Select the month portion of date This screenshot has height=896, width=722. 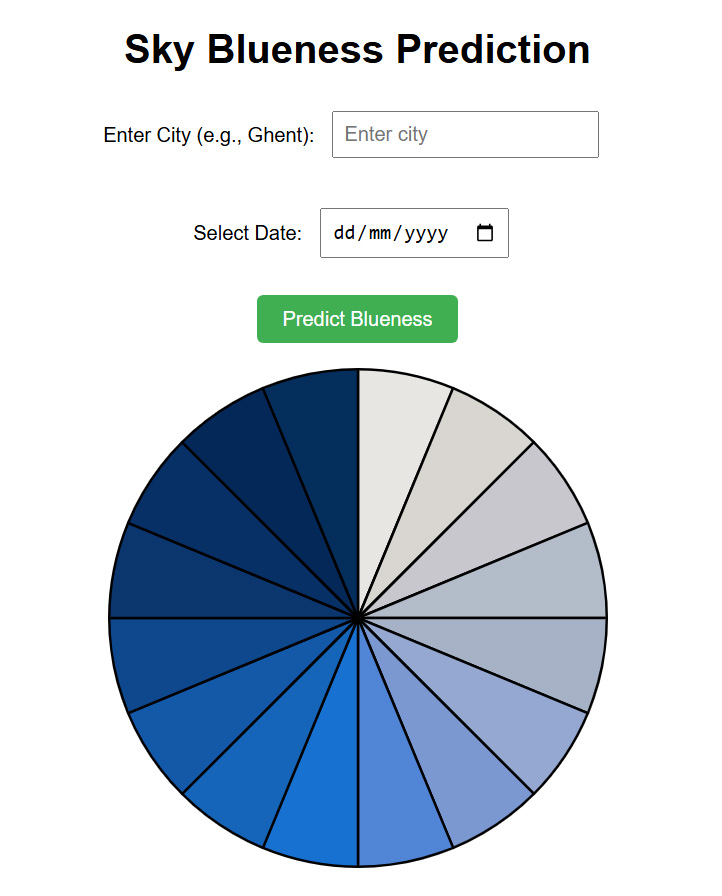pos(380,233)
